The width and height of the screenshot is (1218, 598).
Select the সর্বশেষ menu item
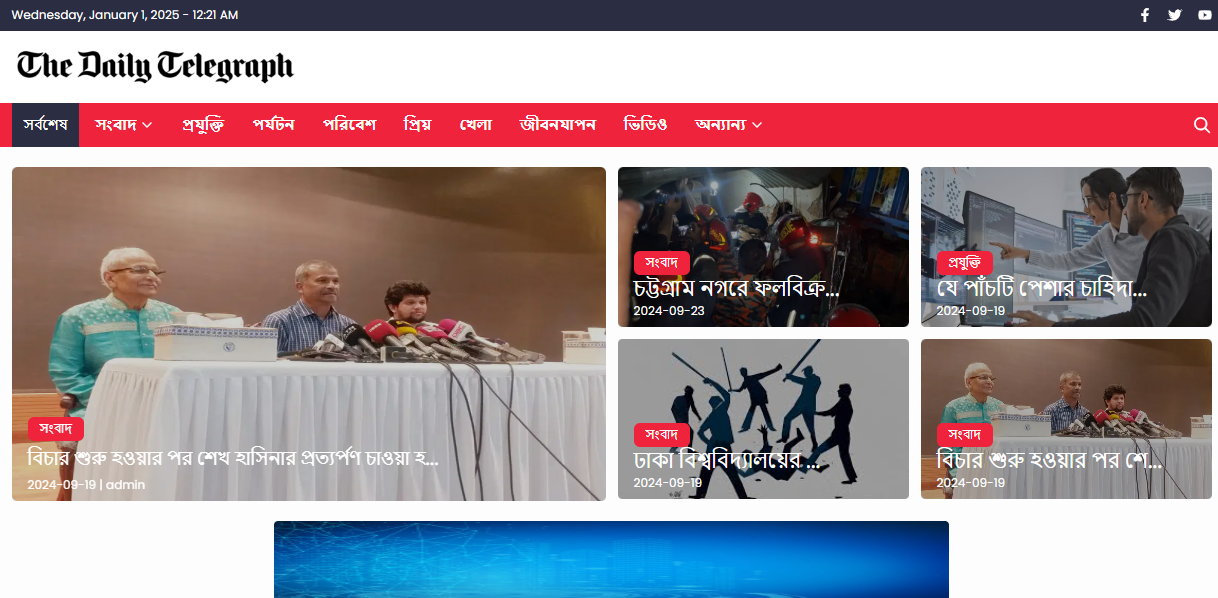point(45,125)
